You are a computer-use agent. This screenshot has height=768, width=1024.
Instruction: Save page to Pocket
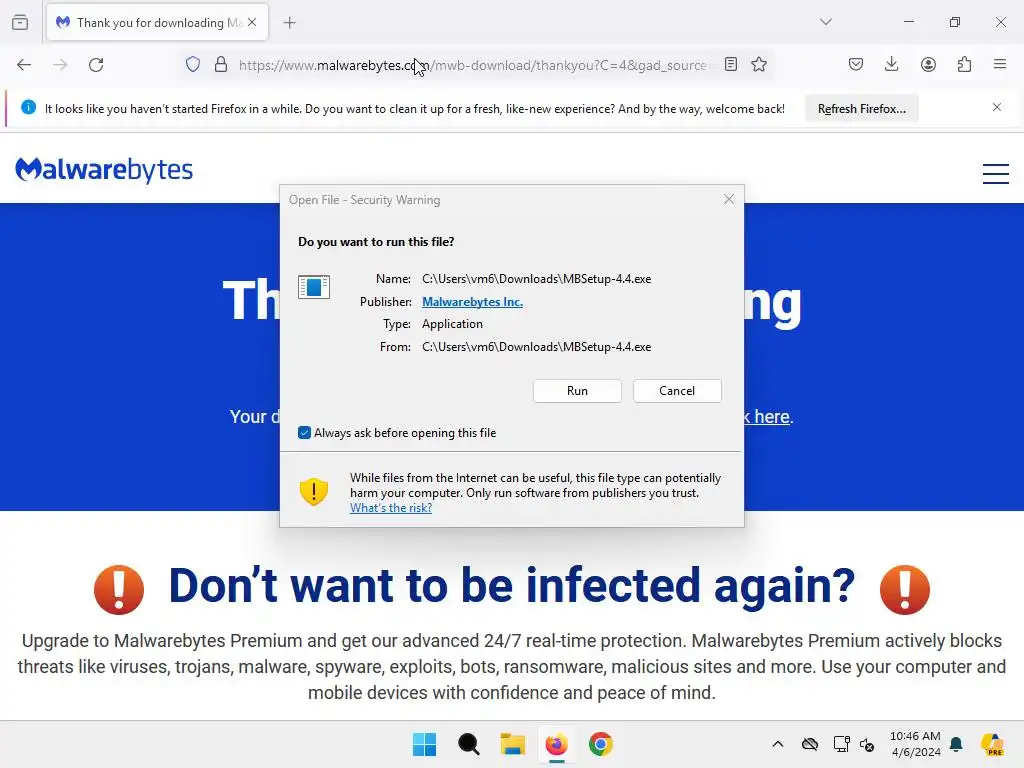point(856,64)
